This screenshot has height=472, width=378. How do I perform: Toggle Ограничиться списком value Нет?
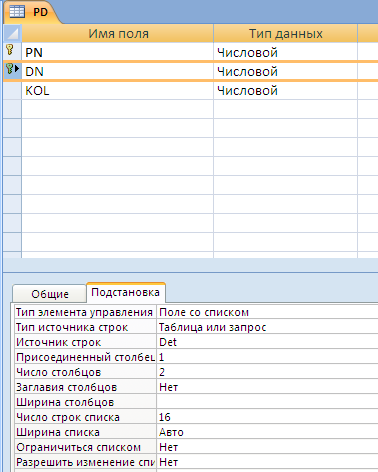click(x=267, y=447)
